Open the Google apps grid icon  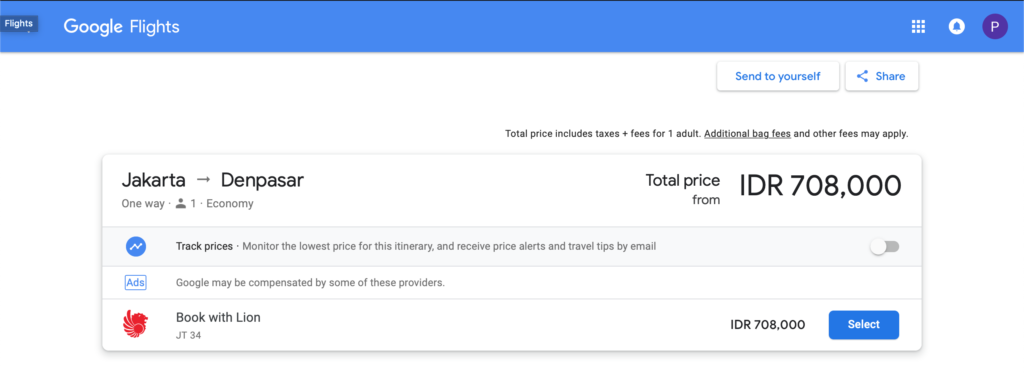918,27
